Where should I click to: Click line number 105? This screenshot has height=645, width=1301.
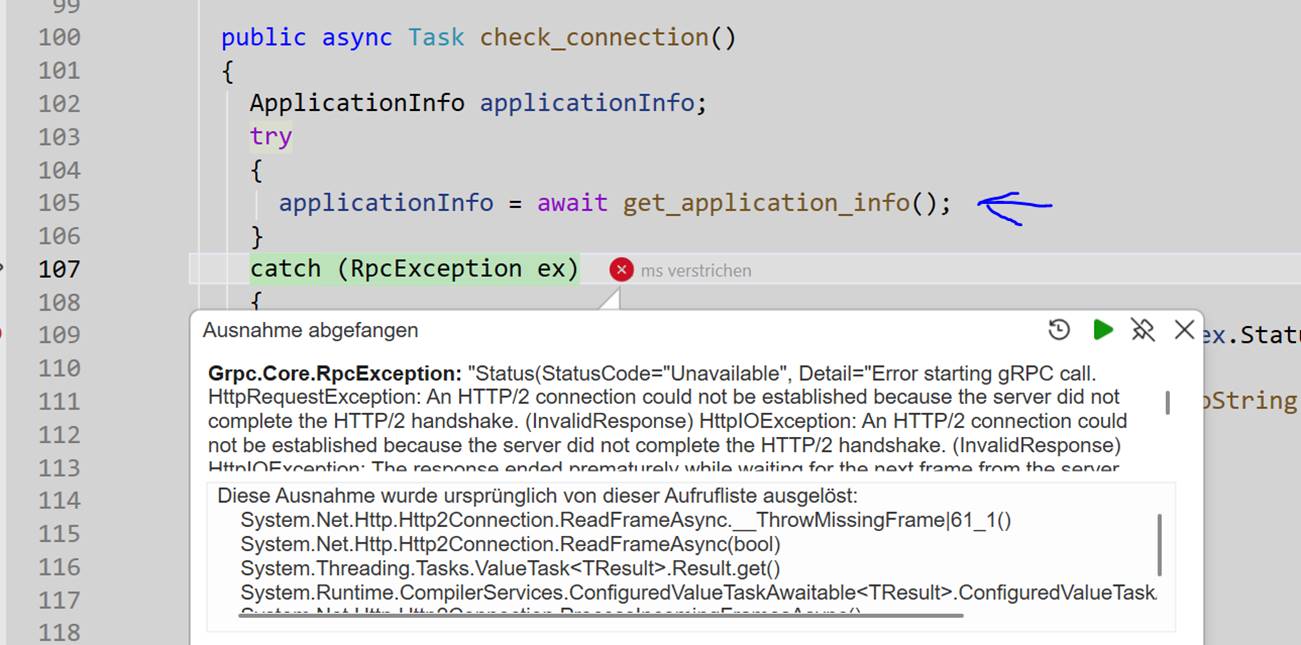(x=59, y=203)
